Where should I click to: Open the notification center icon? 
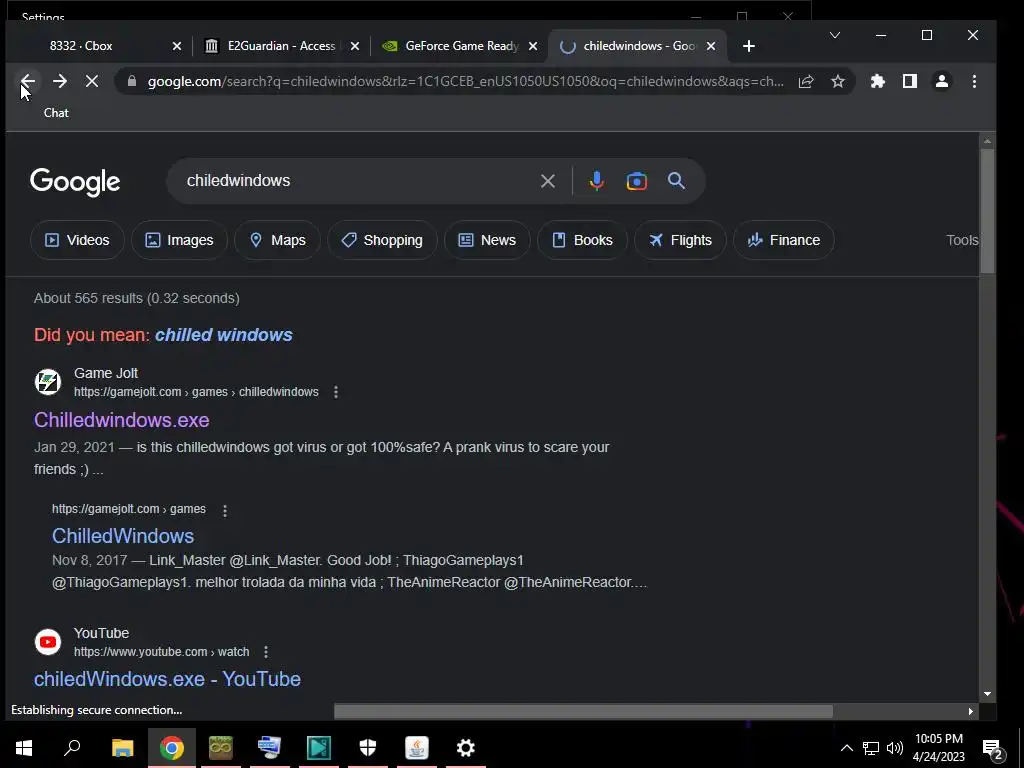[x=993, y=749]
